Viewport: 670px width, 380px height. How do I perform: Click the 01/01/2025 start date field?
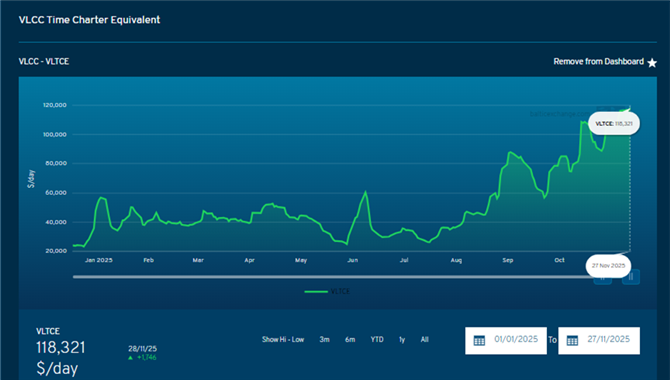pos(505,341)
